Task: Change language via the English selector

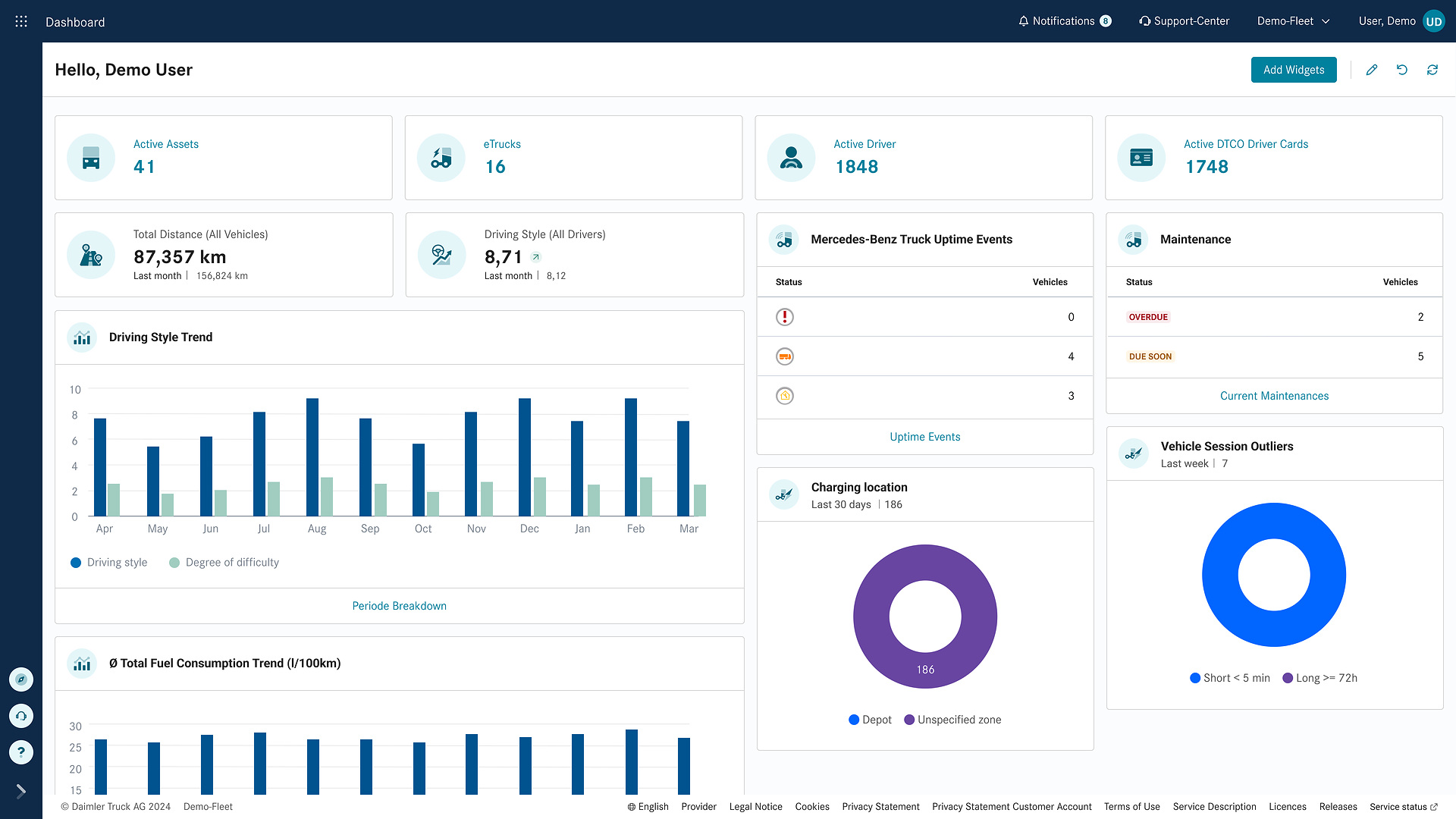Action: 648,807
